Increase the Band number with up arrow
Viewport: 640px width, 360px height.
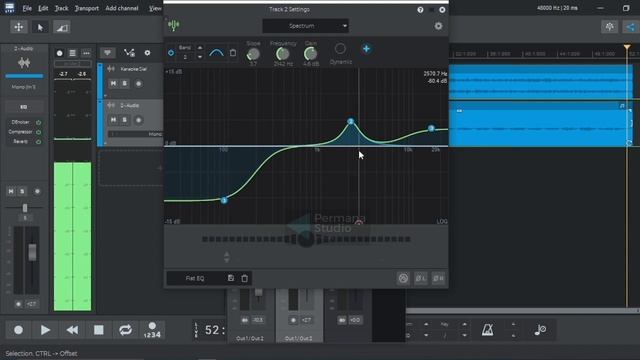[x=200, y=48]
